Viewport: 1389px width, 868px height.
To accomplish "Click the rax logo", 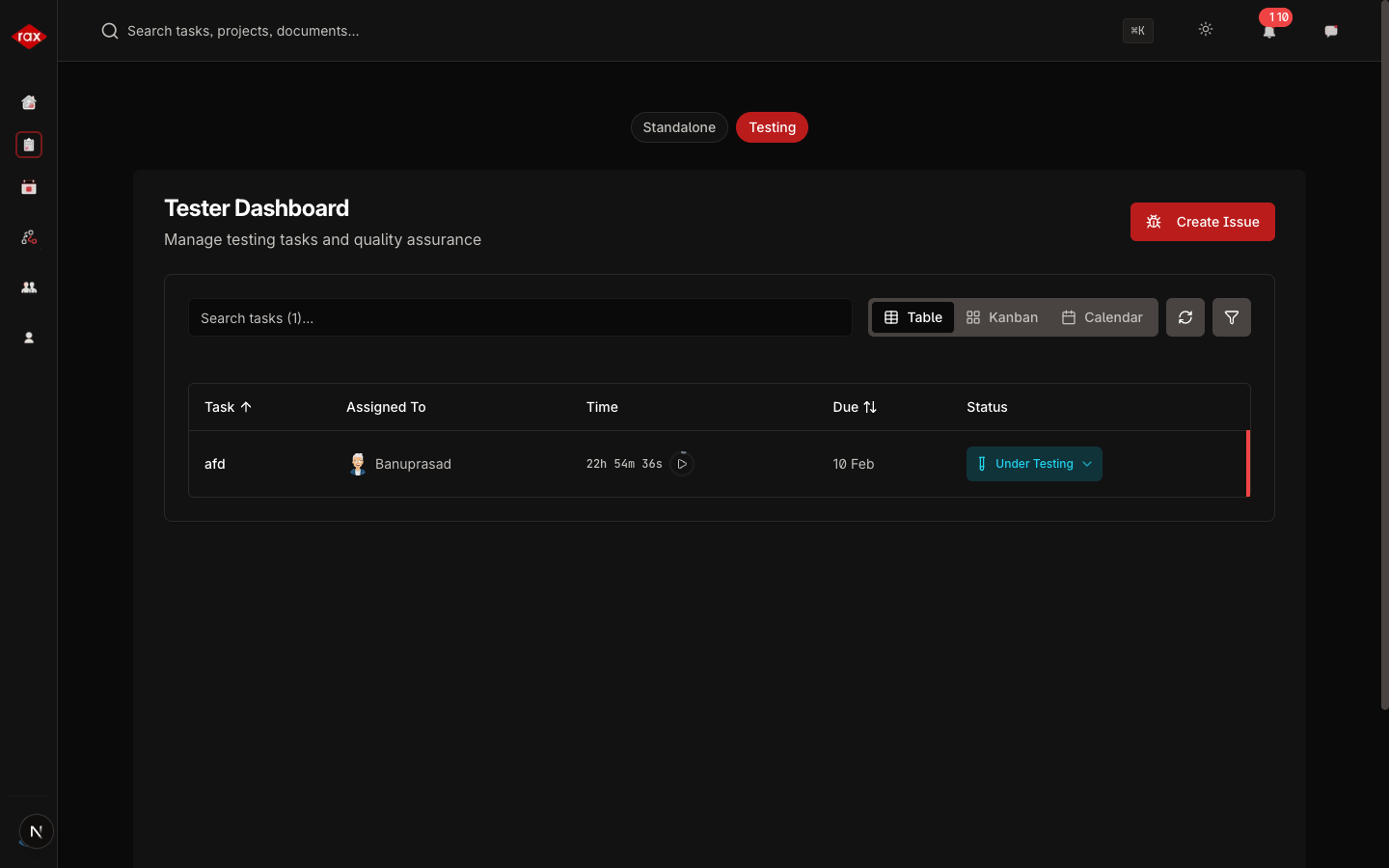I will click(x=28, y=36).
